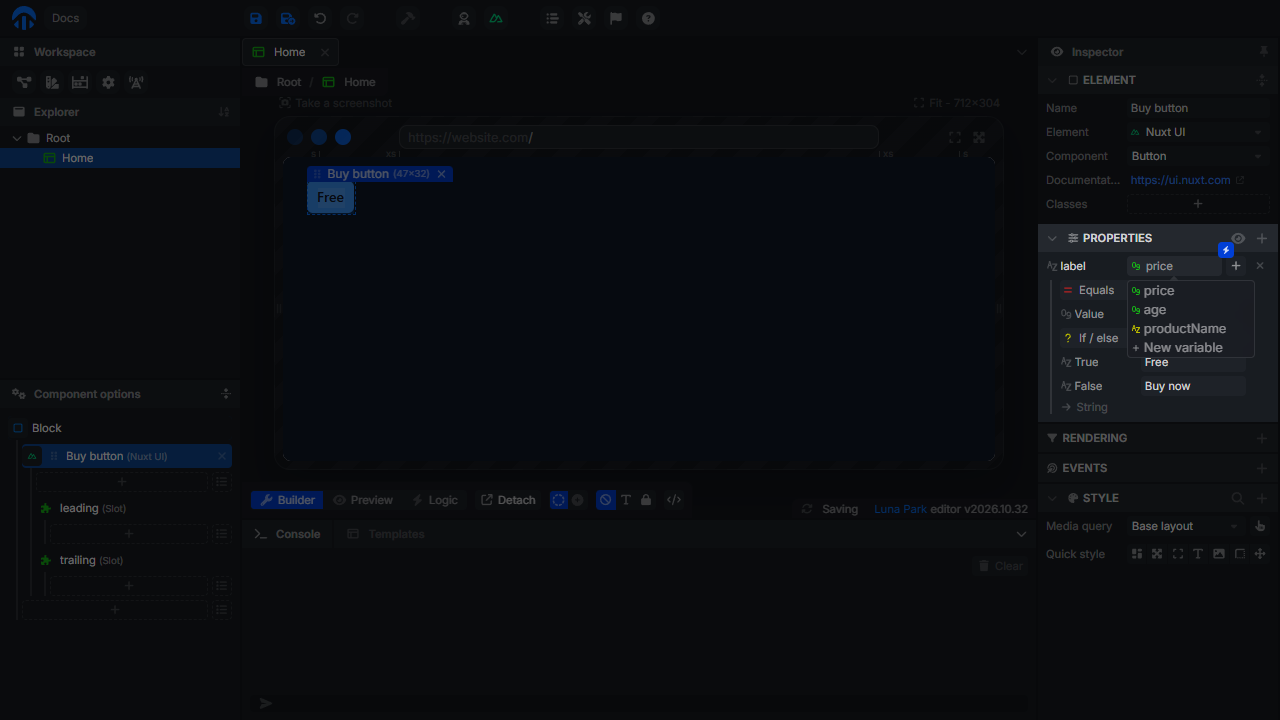The height and width of the screenshot is (720, 1280).
Task: Collapse the ELEMENT section chevron
Action: click(1052, 80)
